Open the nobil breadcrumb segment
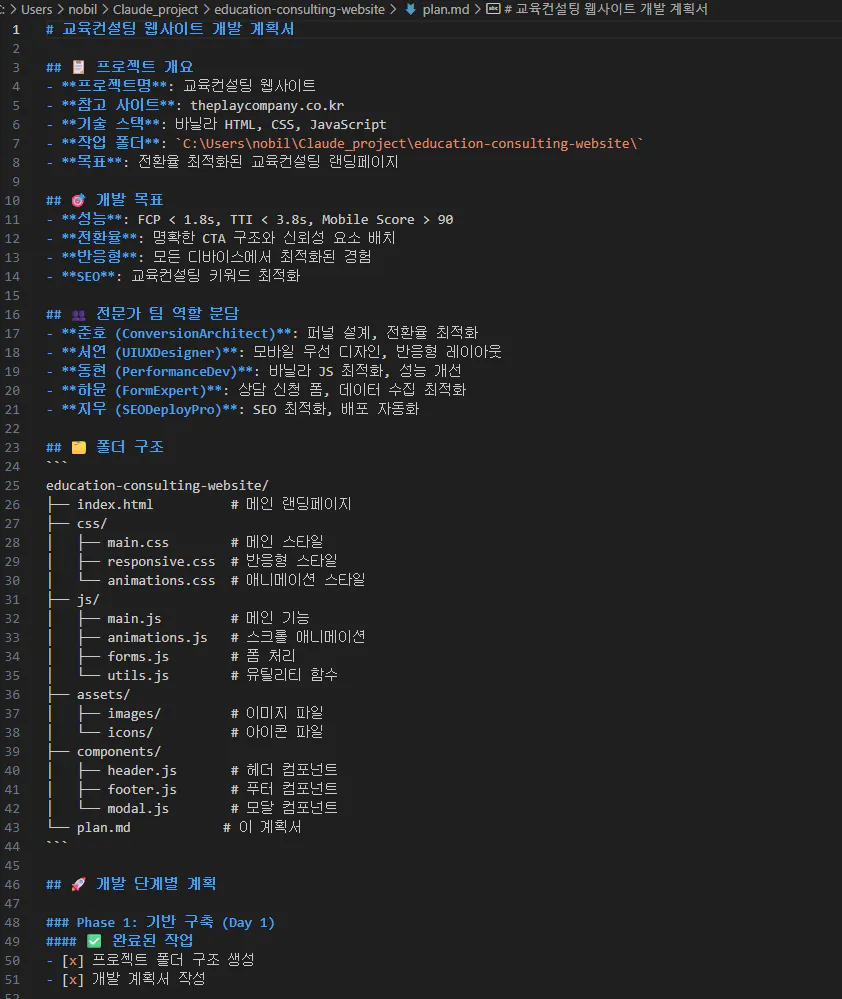Viewport: 842px width, 999px height. click(x=82, y=10)
